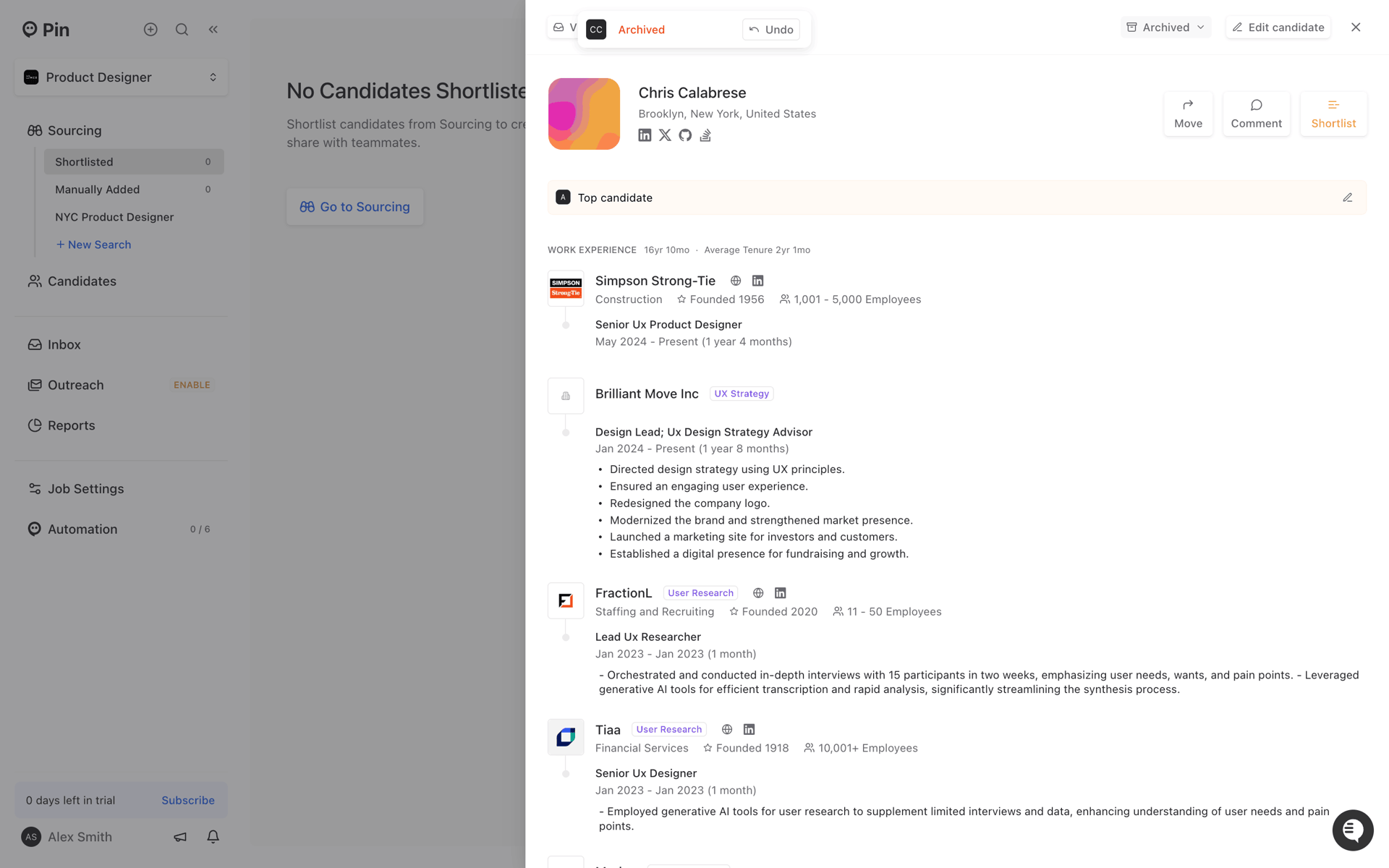Click the Move button
This screenshot has height=868, width=1389.
click(1188, 114)
